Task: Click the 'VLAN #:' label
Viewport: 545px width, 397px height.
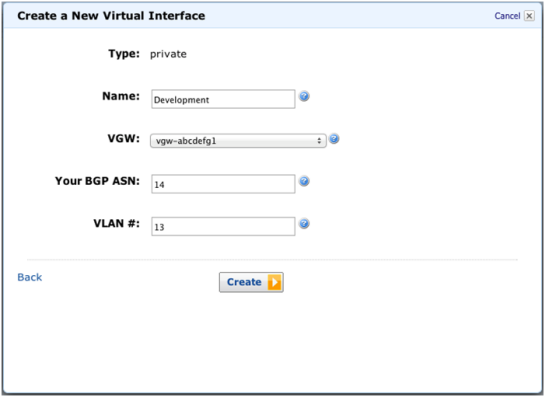Action: pos(116,223)
